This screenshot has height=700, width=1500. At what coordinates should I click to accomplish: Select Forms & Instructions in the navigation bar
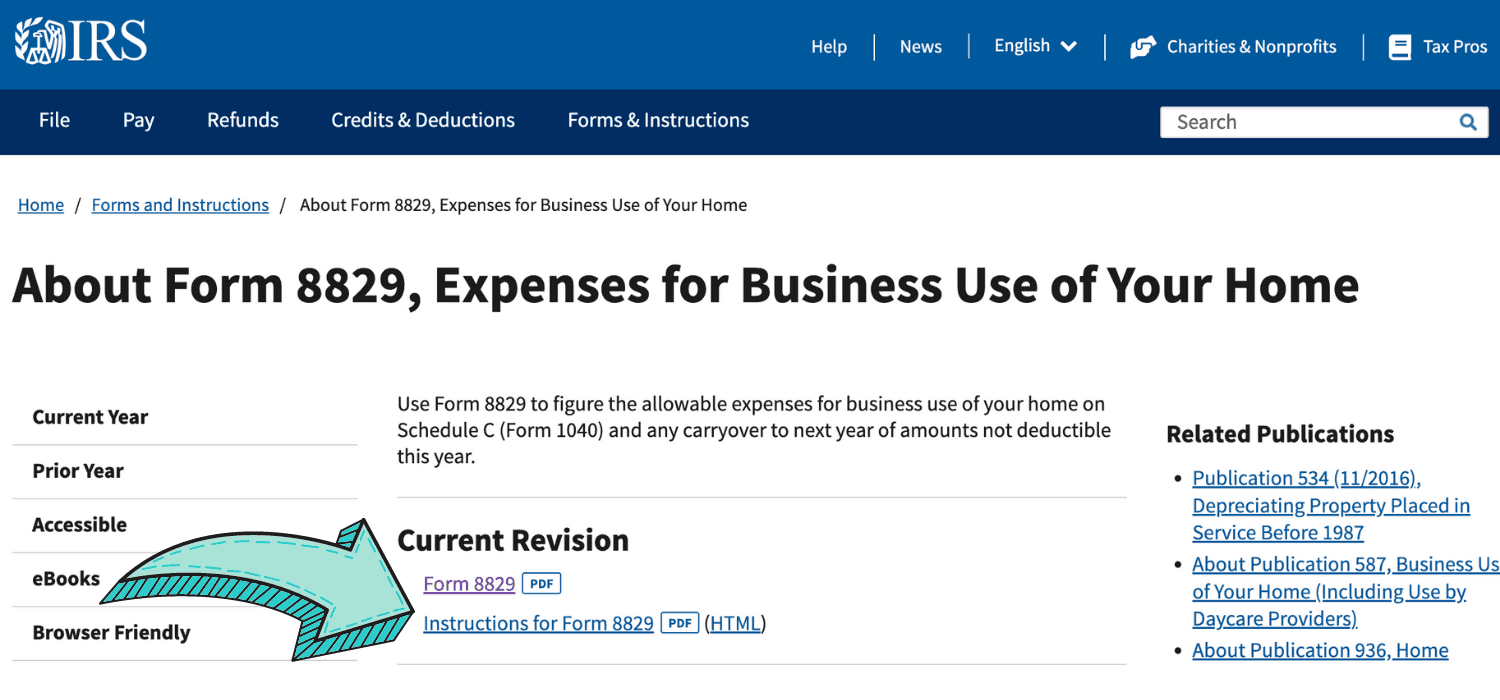point(657,120)
